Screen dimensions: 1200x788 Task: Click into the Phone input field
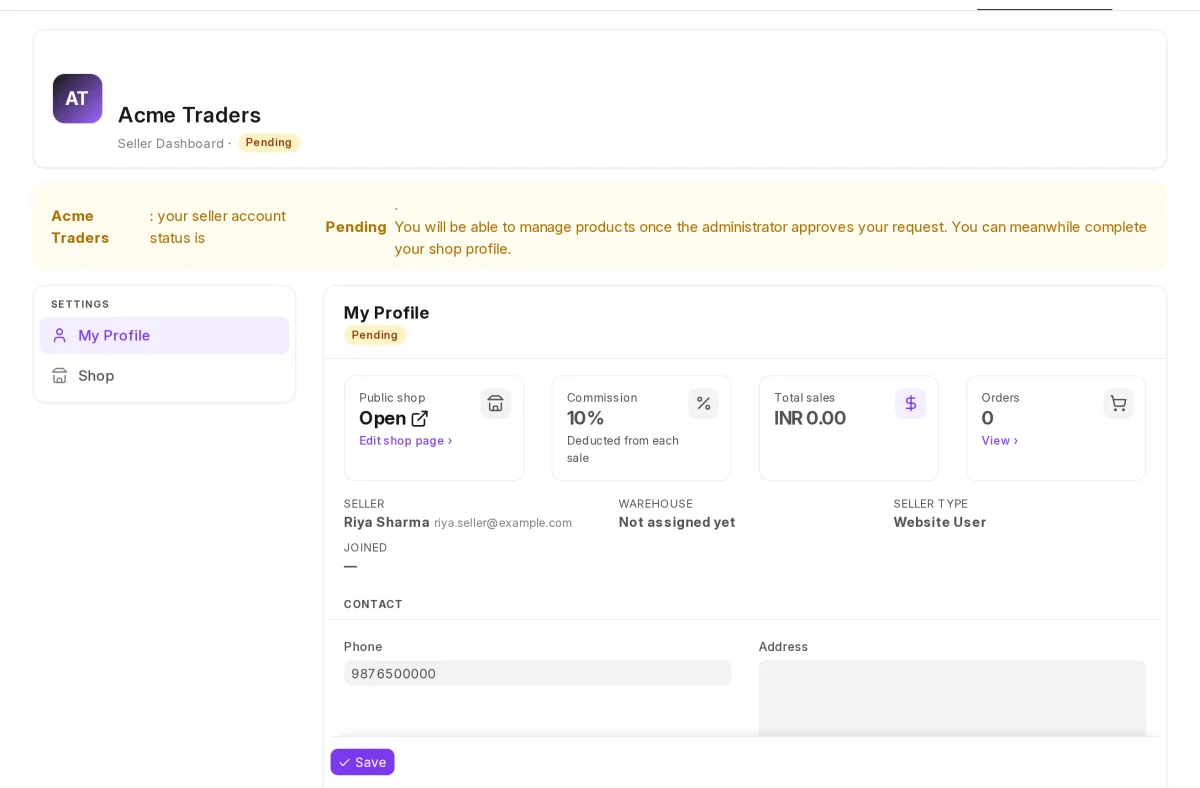pos(537,673)
